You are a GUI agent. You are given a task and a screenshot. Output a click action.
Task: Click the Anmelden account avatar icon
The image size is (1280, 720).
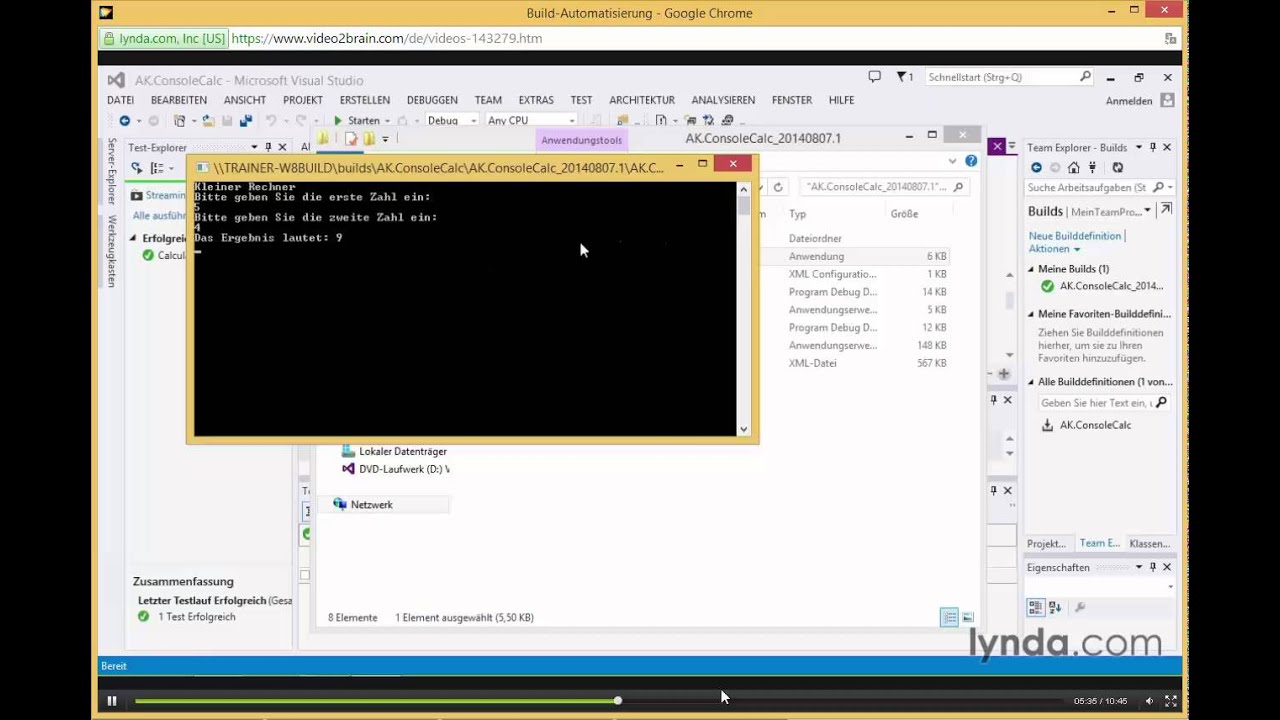pyautogui.click(x=1167, y=100)
